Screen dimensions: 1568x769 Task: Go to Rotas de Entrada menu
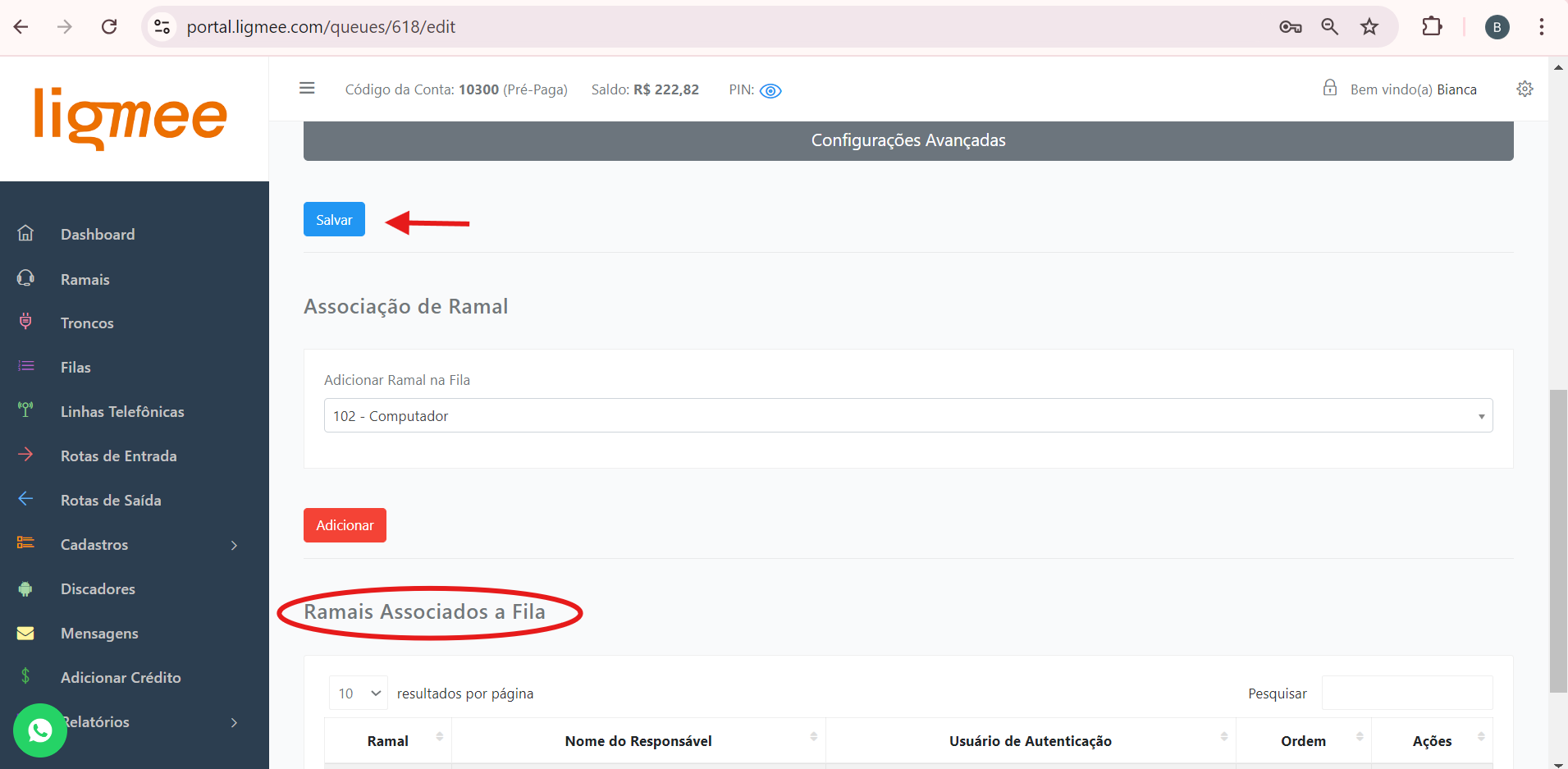[x=118, y=456]
